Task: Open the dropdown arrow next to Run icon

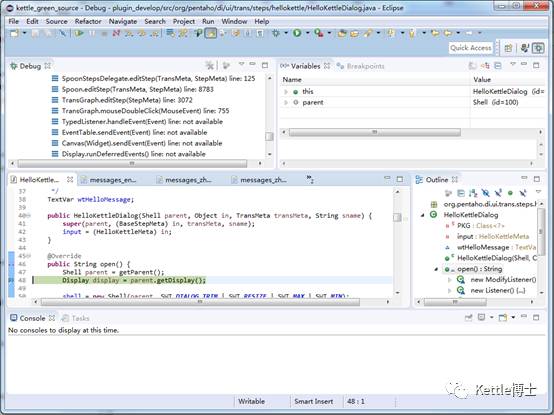Action: tap(307, 33)
